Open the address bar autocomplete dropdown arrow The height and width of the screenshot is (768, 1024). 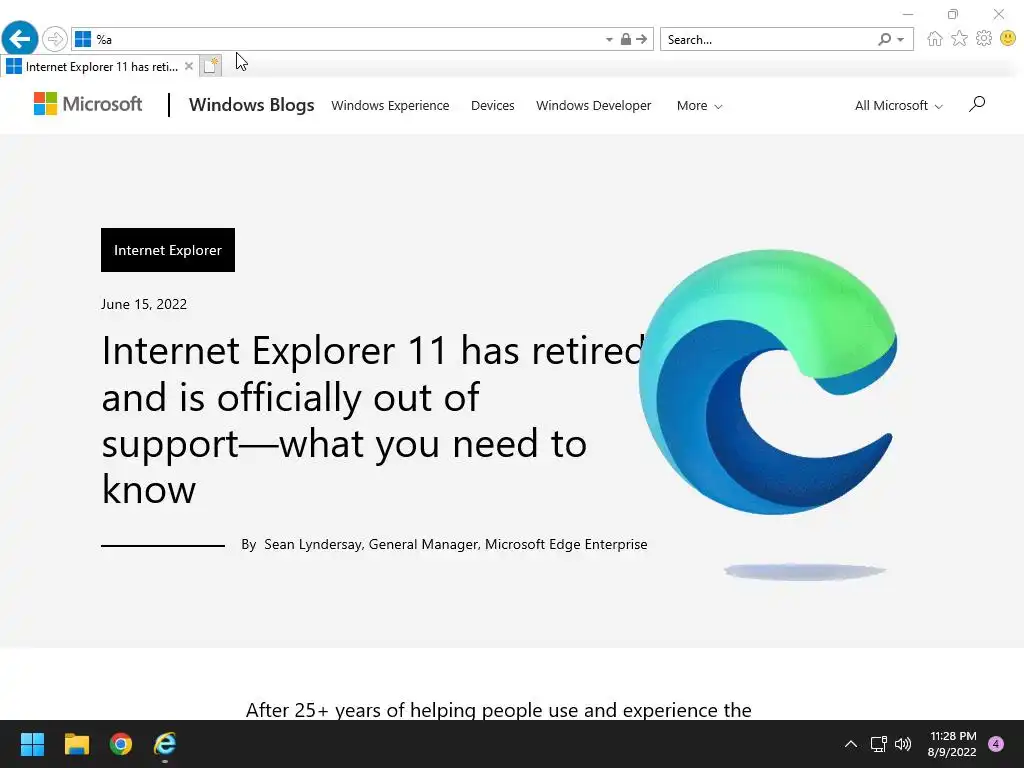(609, 40)
